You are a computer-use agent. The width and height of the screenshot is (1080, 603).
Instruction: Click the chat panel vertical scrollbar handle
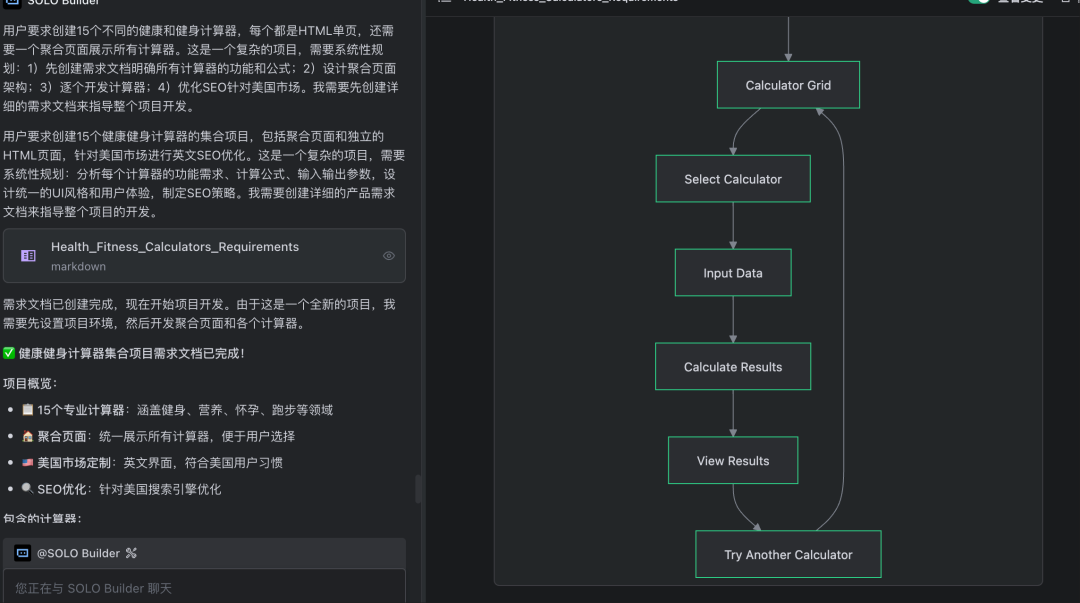pos(418,489)
